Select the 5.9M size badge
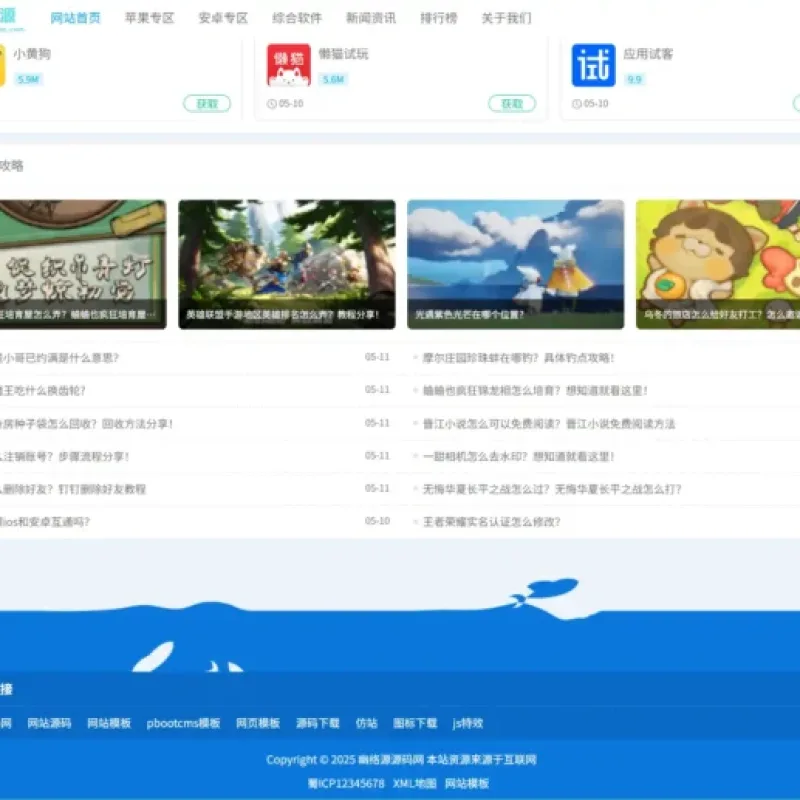The width and height of the screenshot is (800, 800). (x=28, y=80)
